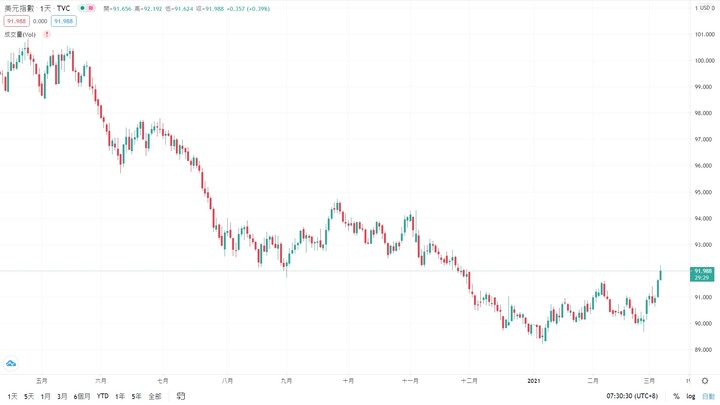Switch to 5年 time range

click(137, 396)
